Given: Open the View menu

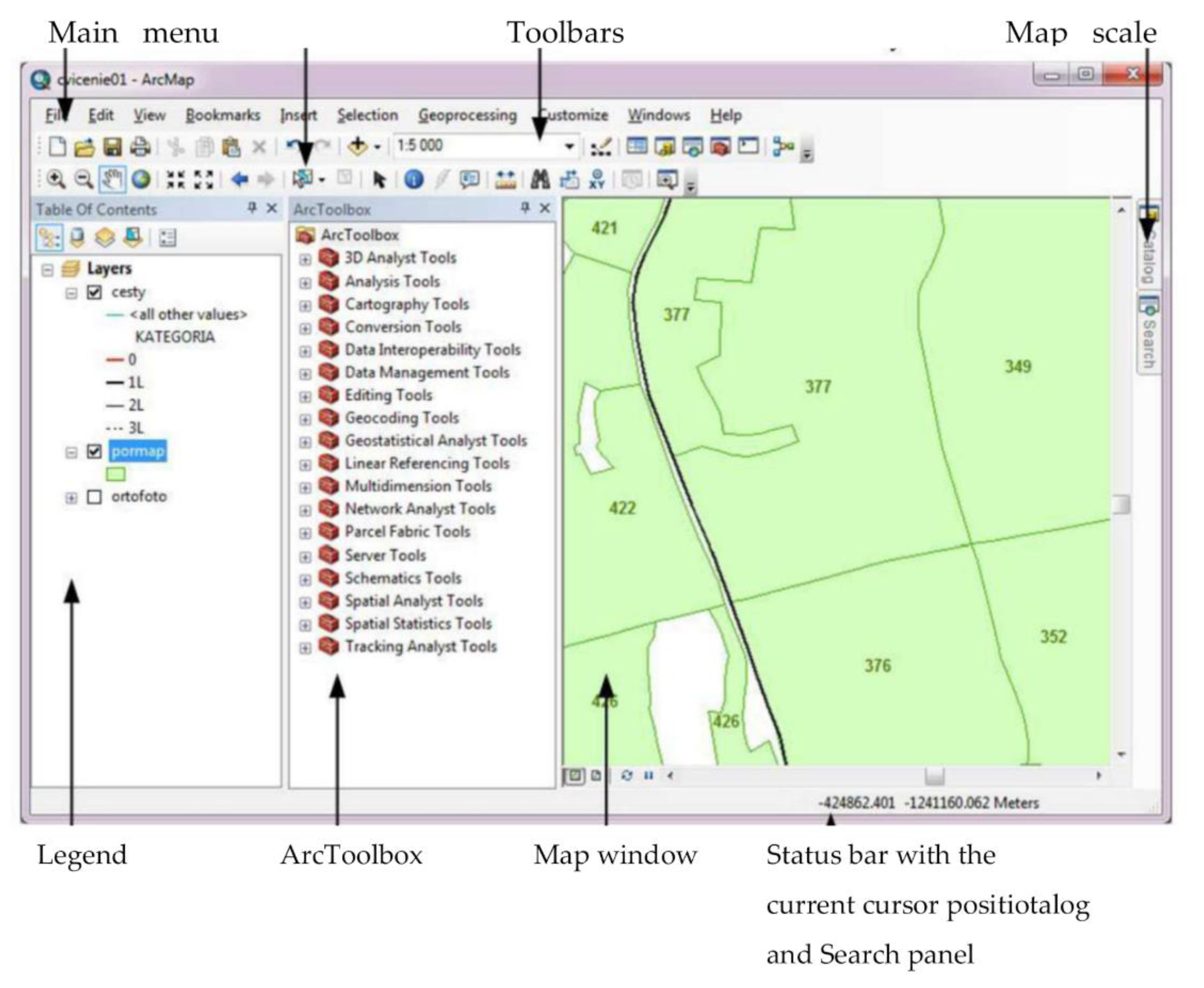Looking at the screenshot, I should [150, 115].
